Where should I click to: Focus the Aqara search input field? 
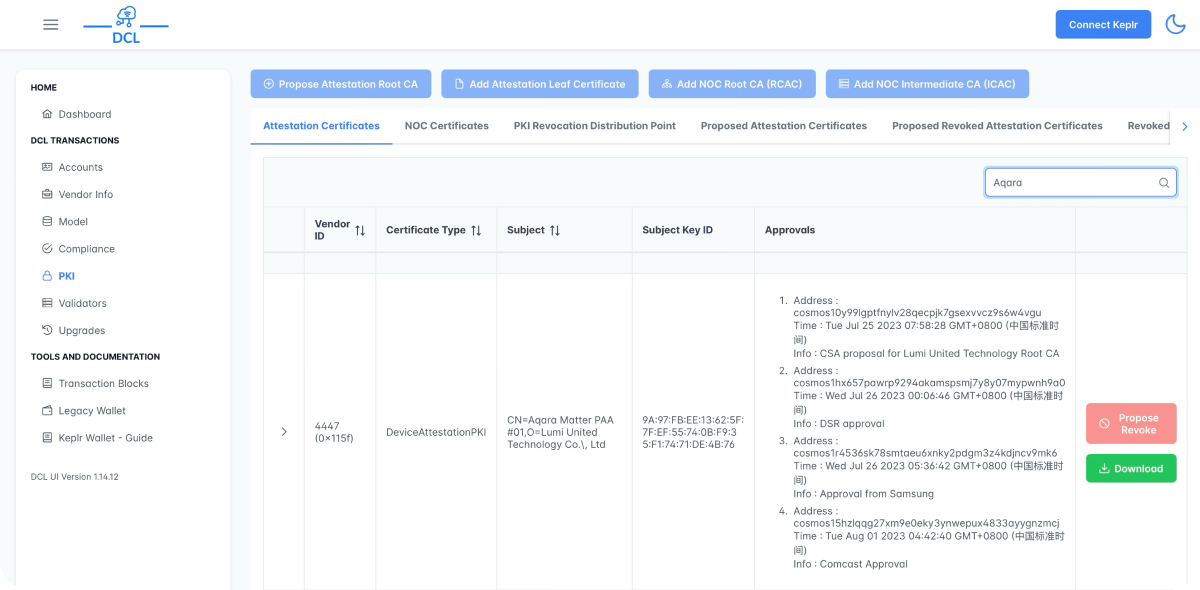pos(1068,183)
